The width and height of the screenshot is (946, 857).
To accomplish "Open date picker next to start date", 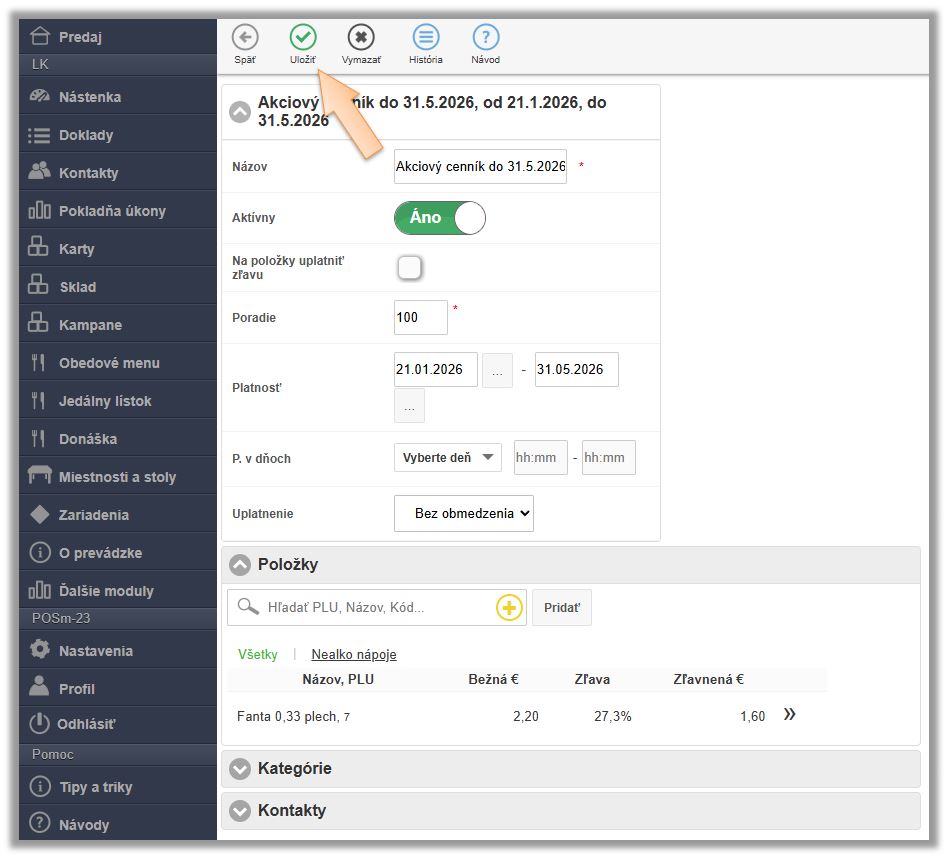I will point(497,370).
